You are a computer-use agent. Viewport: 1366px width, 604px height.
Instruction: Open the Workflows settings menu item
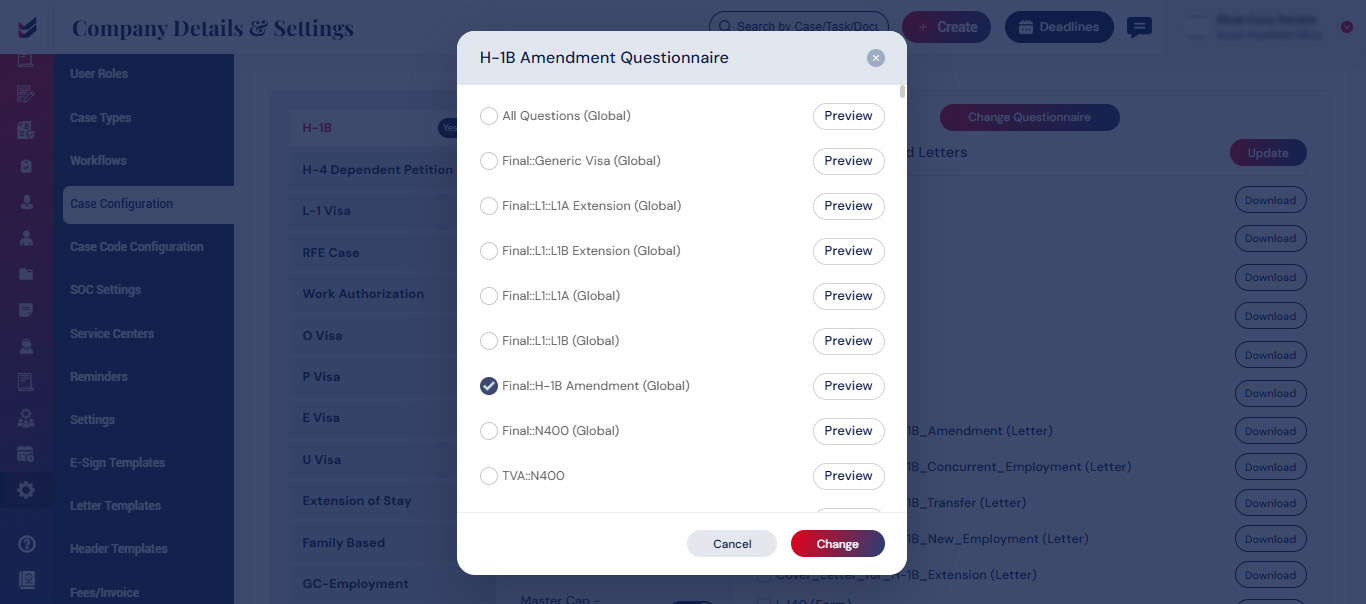coord(98,160)
